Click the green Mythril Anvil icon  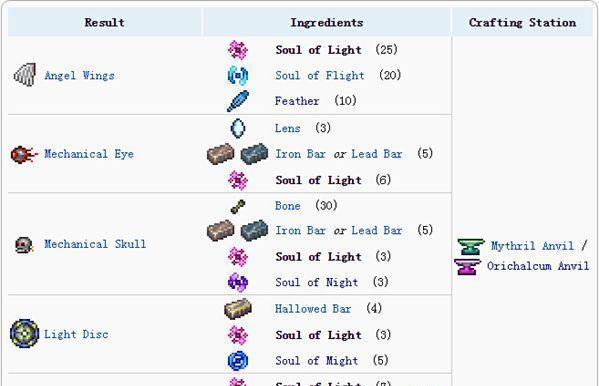[x=471, y=247]
